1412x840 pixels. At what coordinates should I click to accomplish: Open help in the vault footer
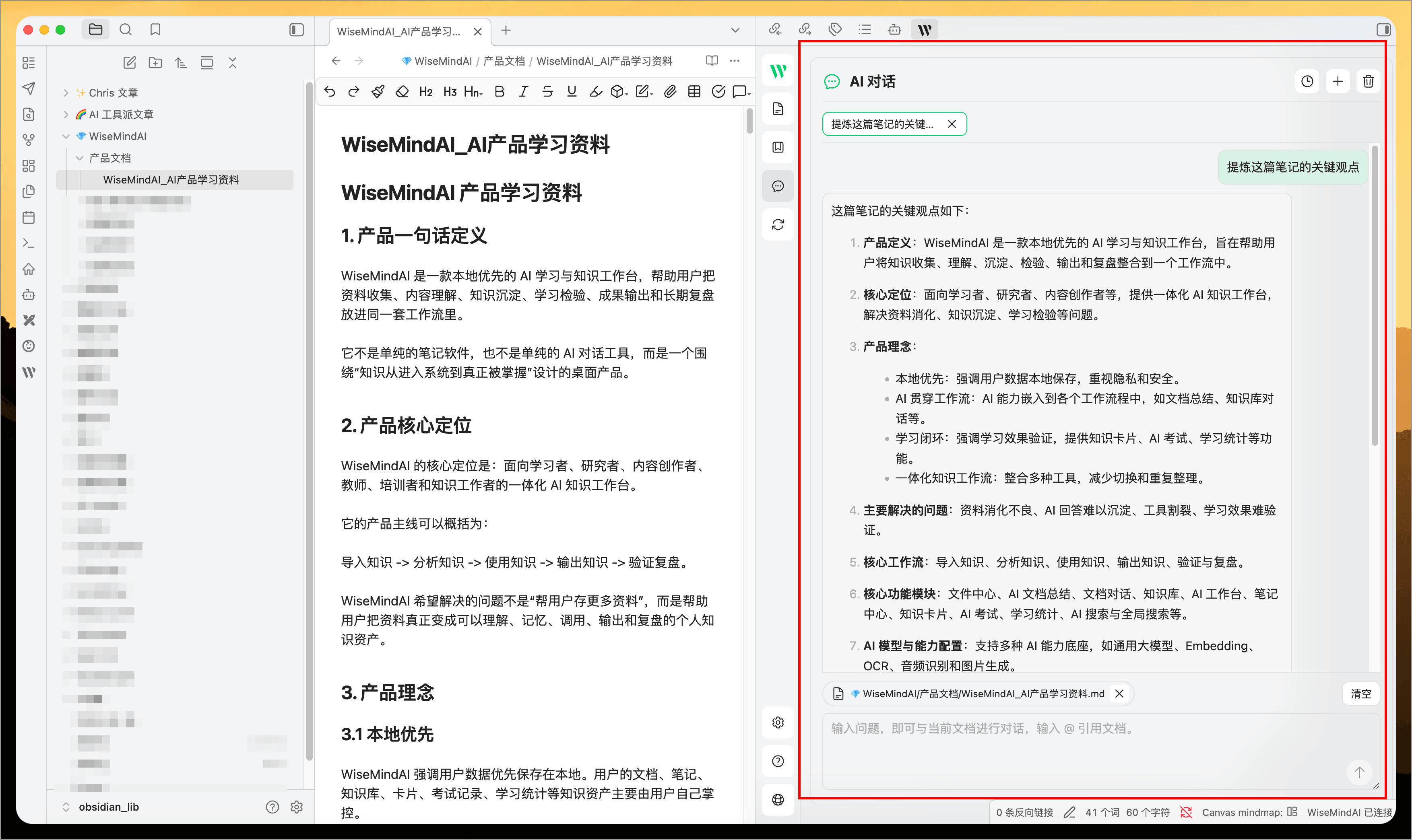(x=272, y=807)
